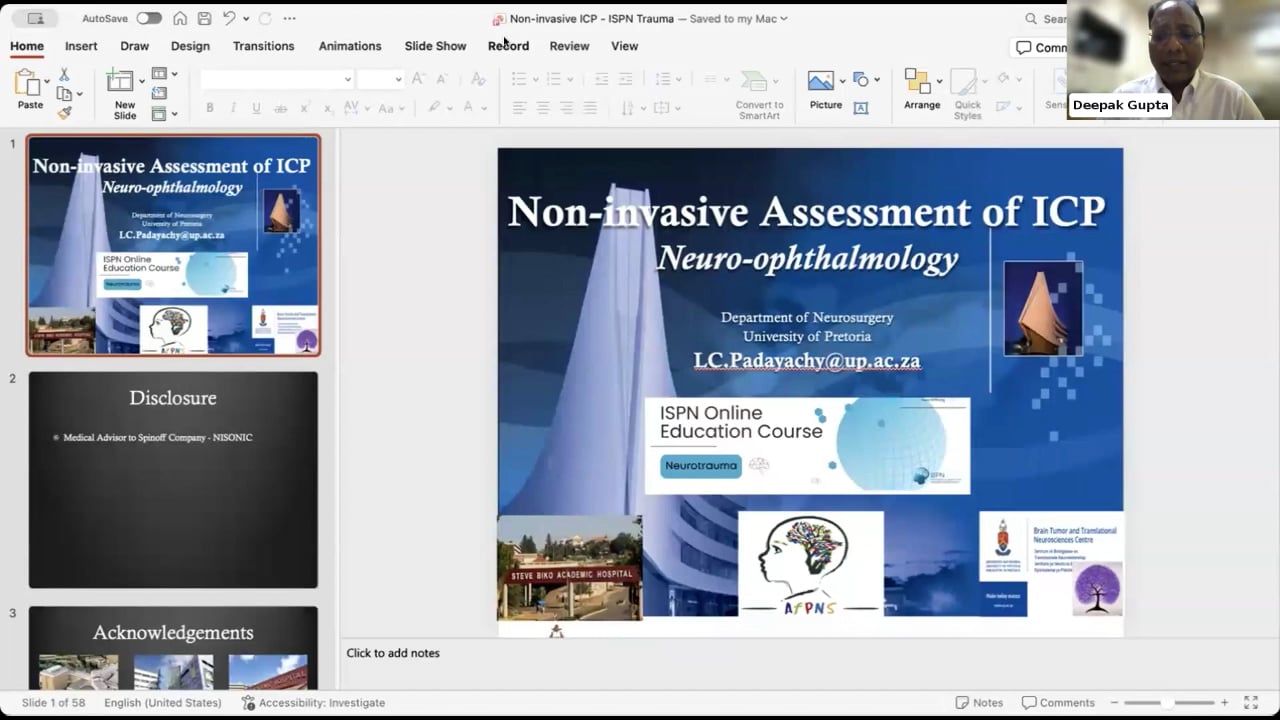Image resolution: width=1280 pixels, height=720 pixels.
Task: Open the Undo history dropdown arrow
Action: tap(246, 19)
